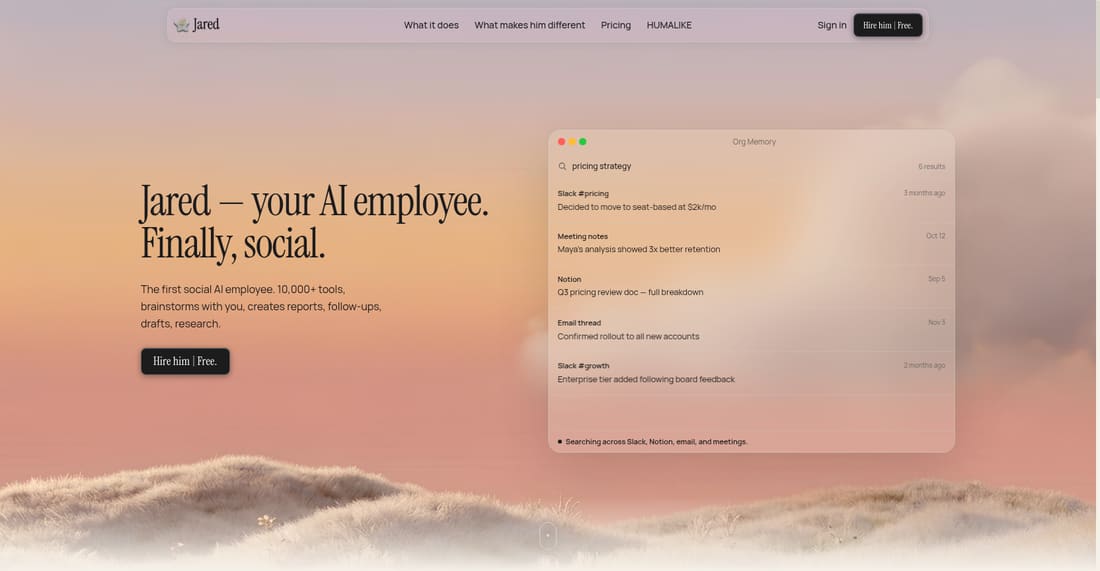This screenshot has height=571, width=1100.
Task: Click the yellow window dot in Org Memory
Action: 572,142
